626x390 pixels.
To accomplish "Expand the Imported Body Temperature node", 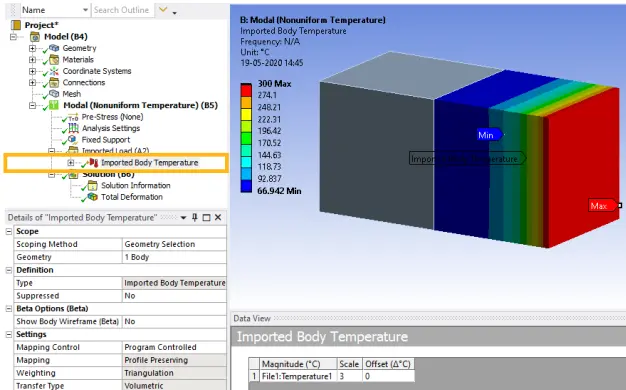I will coord(71,163).
